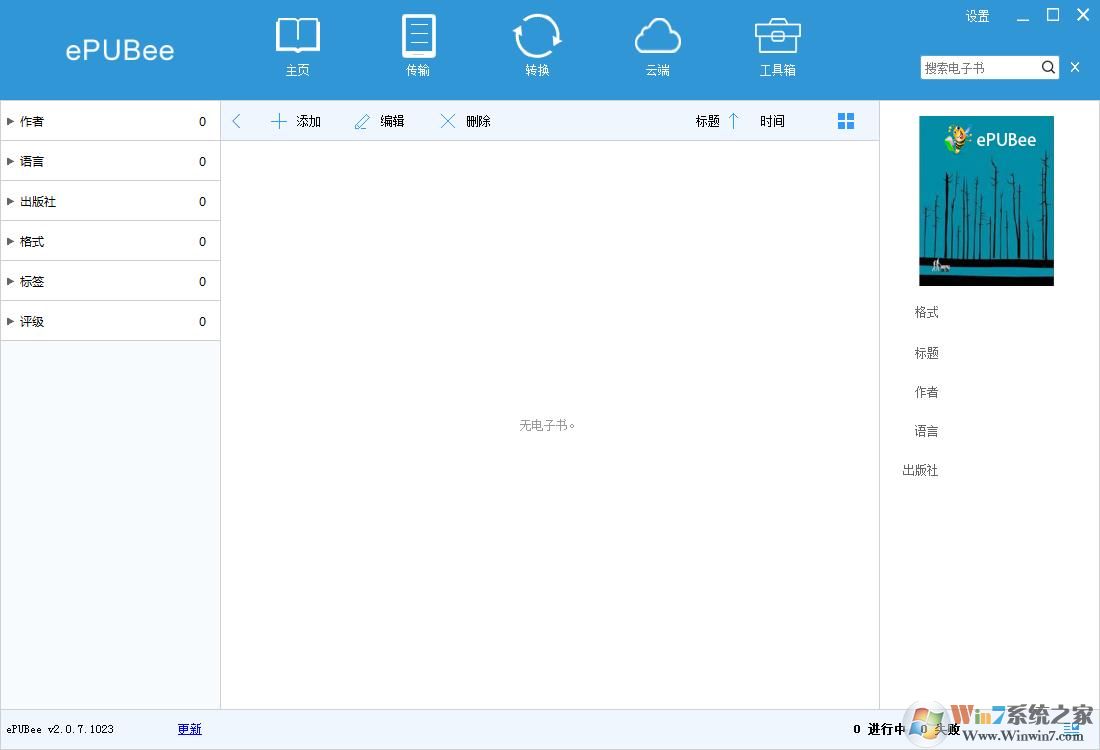This screenshot has height=750, width=1100.
Task: Select 格式 in the right details panel
Action: pyautogui.click(x=926, y=312)
